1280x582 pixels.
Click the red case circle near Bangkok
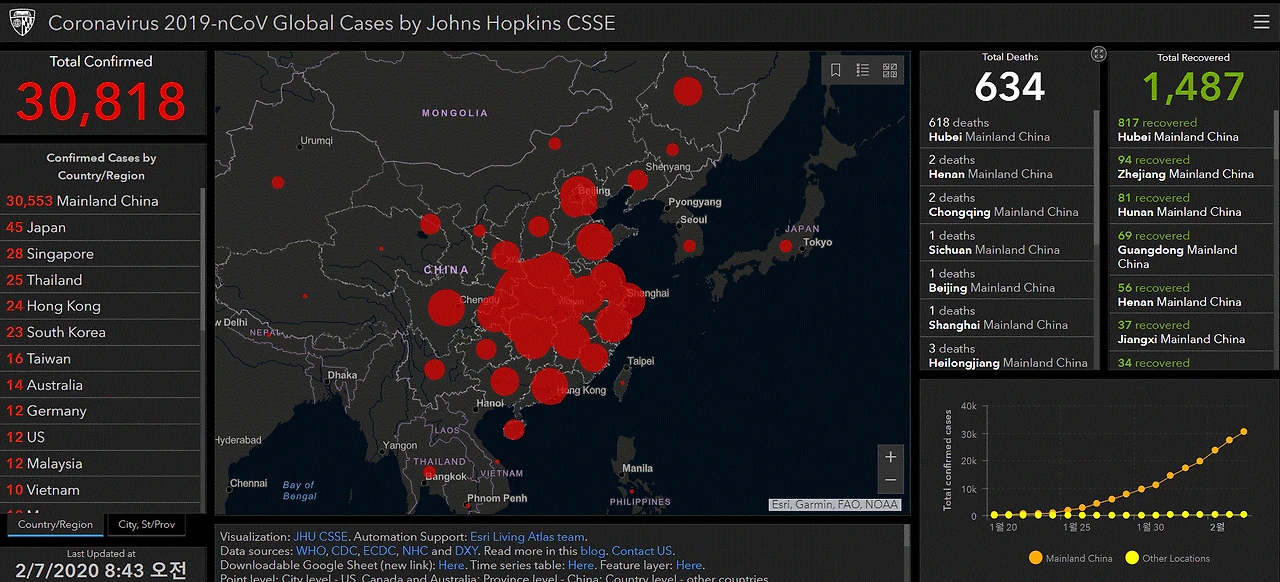pos(429,472)
